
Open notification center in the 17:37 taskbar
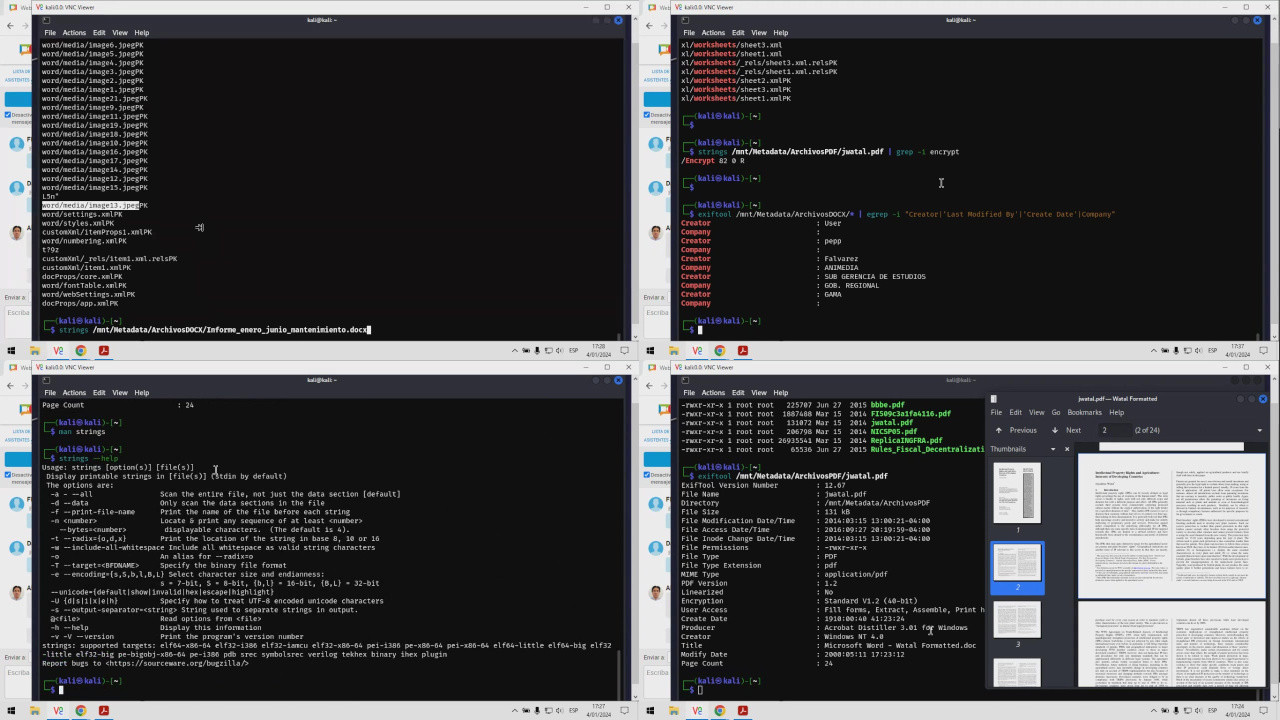pos(1265,351)
